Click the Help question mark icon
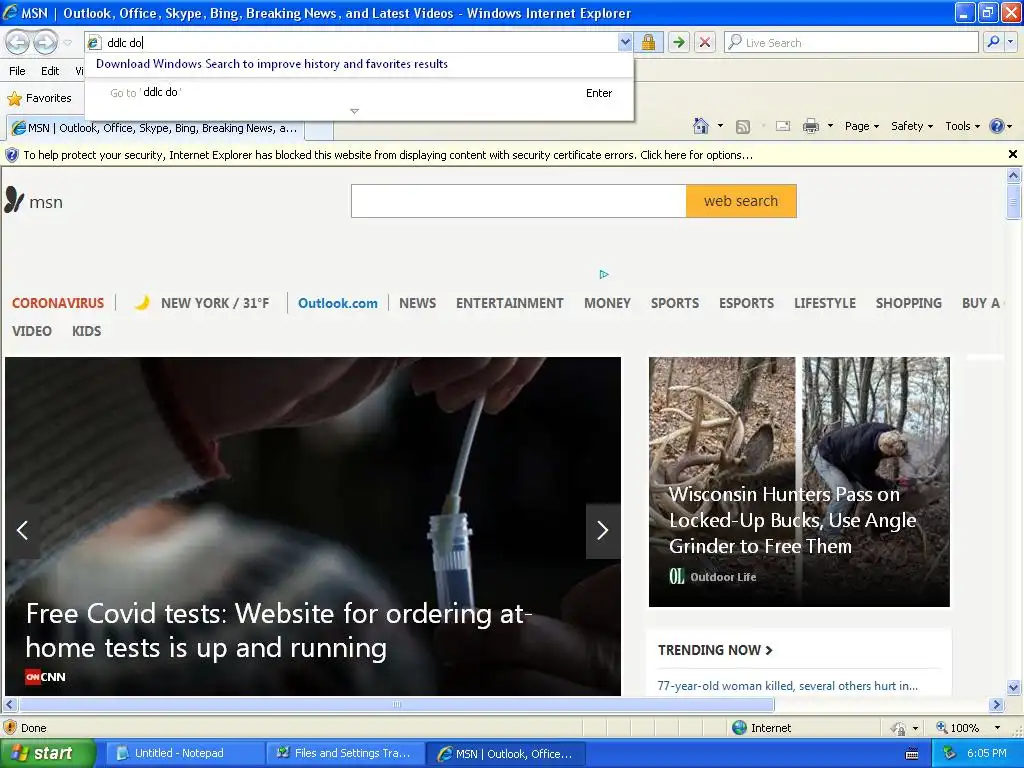The width and height of the screenshot is (1024, 768). [997, 126]
